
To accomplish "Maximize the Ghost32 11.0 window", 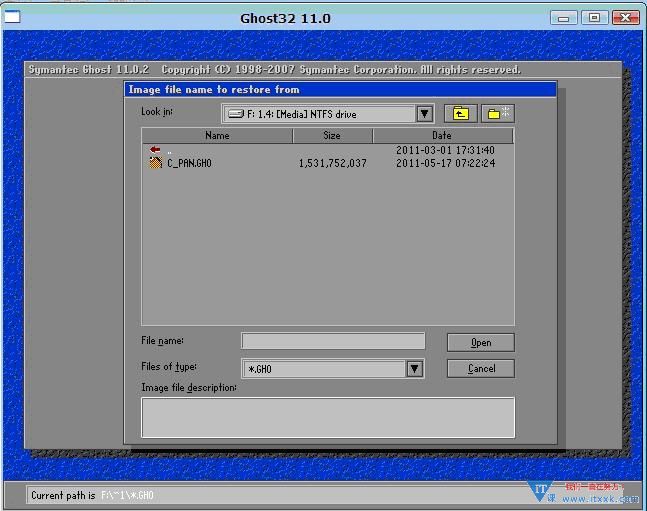I will click(x=594, y=18).
